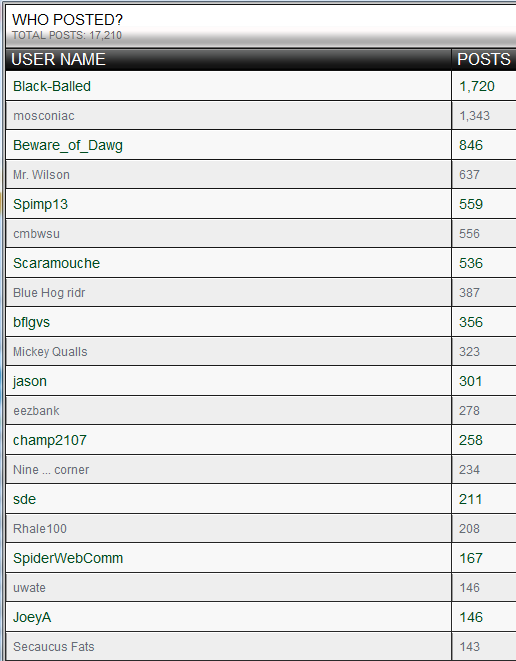Select the Secaucus Fats user entry

coord(54,647)
